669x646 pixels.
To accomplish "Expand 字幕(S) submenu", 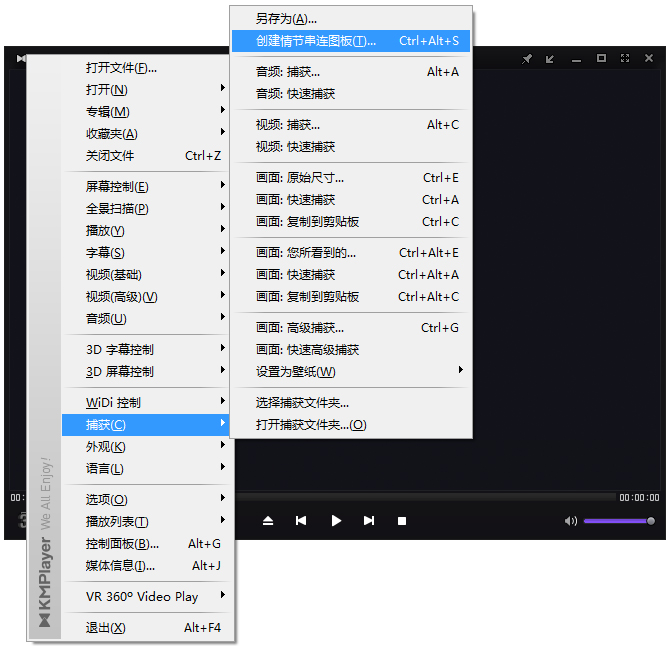I will pos(145,253).
